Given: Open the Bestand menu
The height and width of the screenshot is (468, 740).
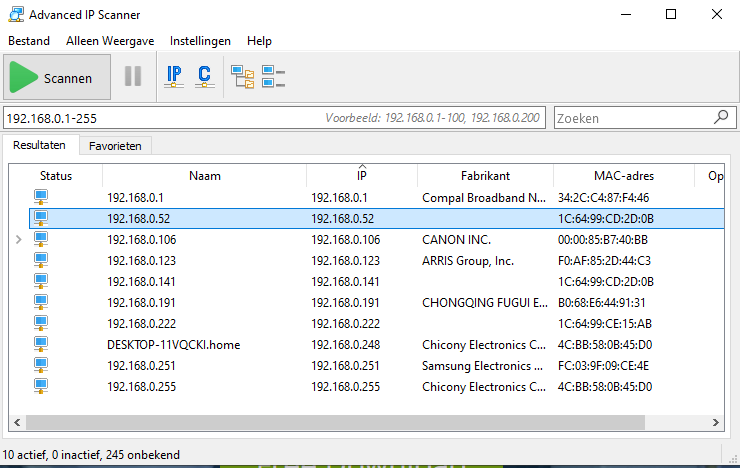Looking at the screenshot, I should point(29,41).
